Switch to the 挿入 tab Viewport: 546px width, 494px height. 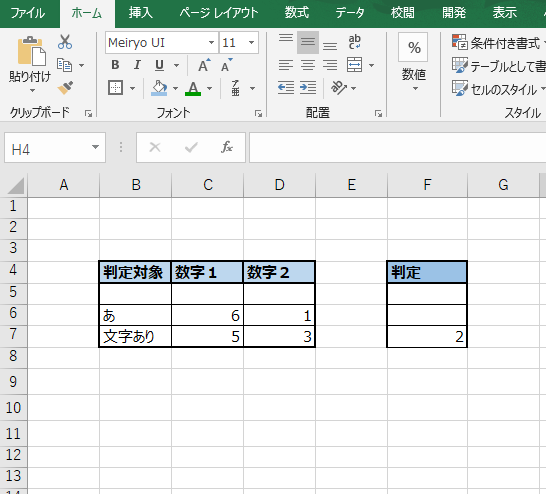(x=141, y=13)
